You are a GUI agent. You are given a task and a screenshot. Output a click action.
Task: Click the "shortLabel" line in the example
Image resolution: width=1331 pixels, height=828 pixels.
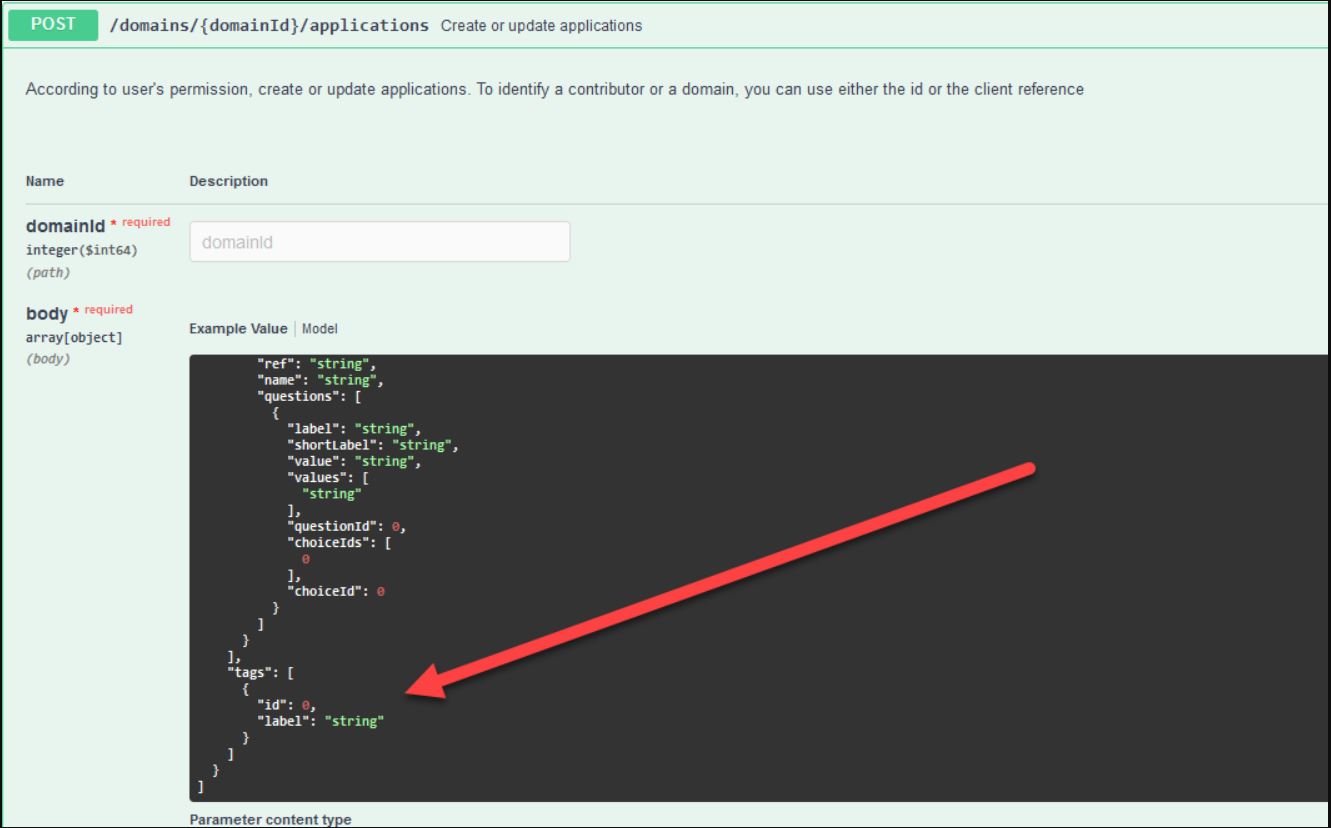(372, 445)
